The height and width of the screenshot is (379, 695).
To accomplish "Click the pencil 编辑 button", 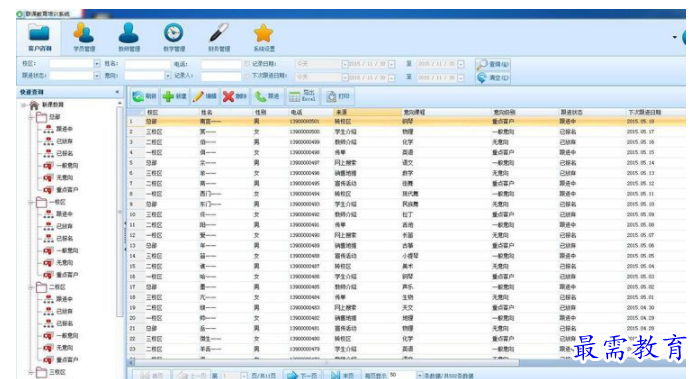I will click(x=205, y=96).
